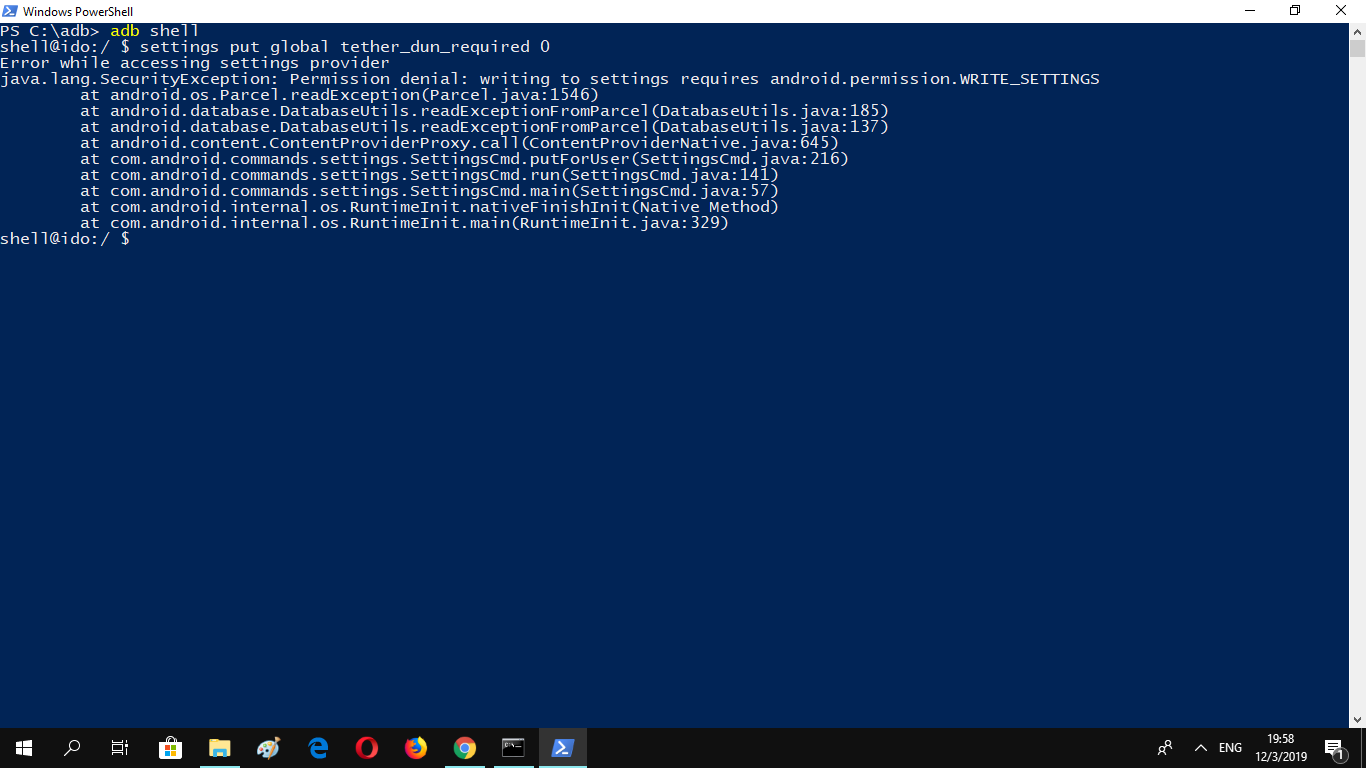Change the ENG input language
Viewport: 1366px width, 768px height.
(x=1231, y=748)
